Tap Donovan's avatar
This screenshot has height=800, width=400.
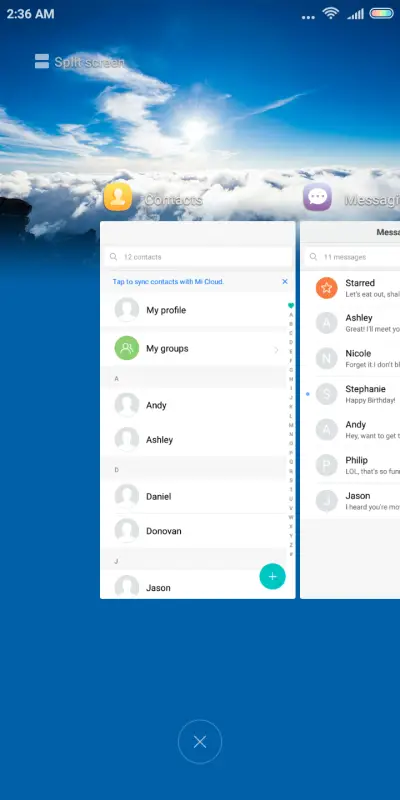[127, 531]
